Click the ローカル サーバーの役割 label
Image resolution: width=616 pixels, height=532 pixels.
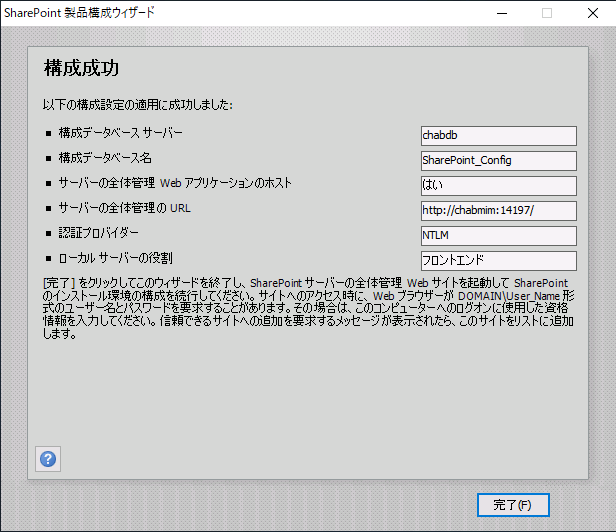pyautogui.click(x=116, y=258)
